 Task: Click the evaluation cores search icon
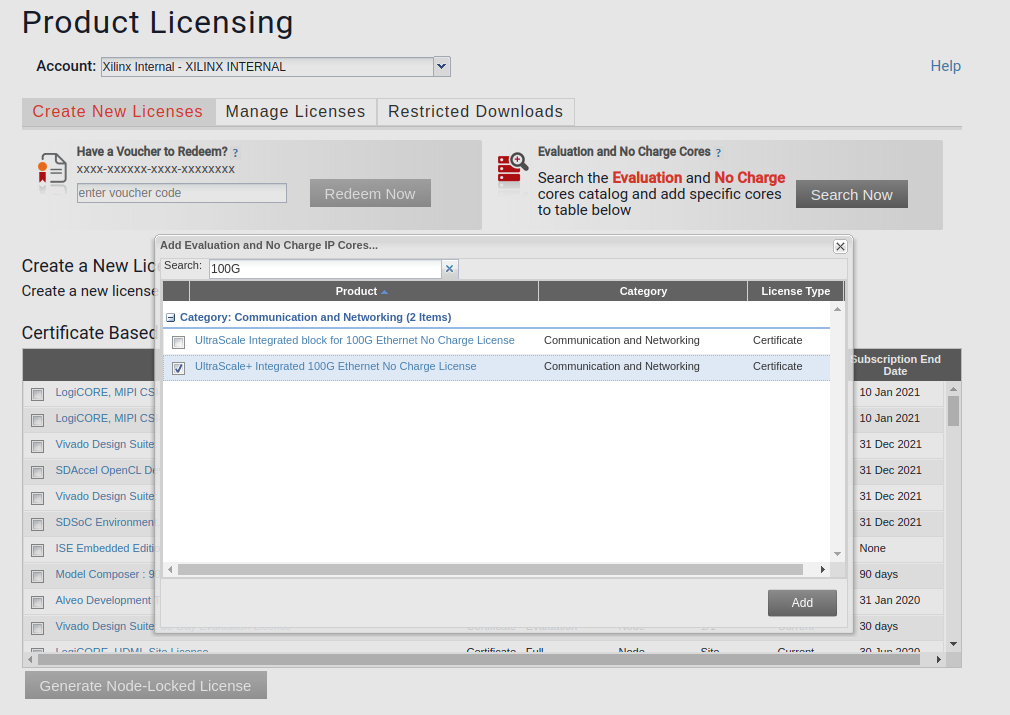(513, 169)
